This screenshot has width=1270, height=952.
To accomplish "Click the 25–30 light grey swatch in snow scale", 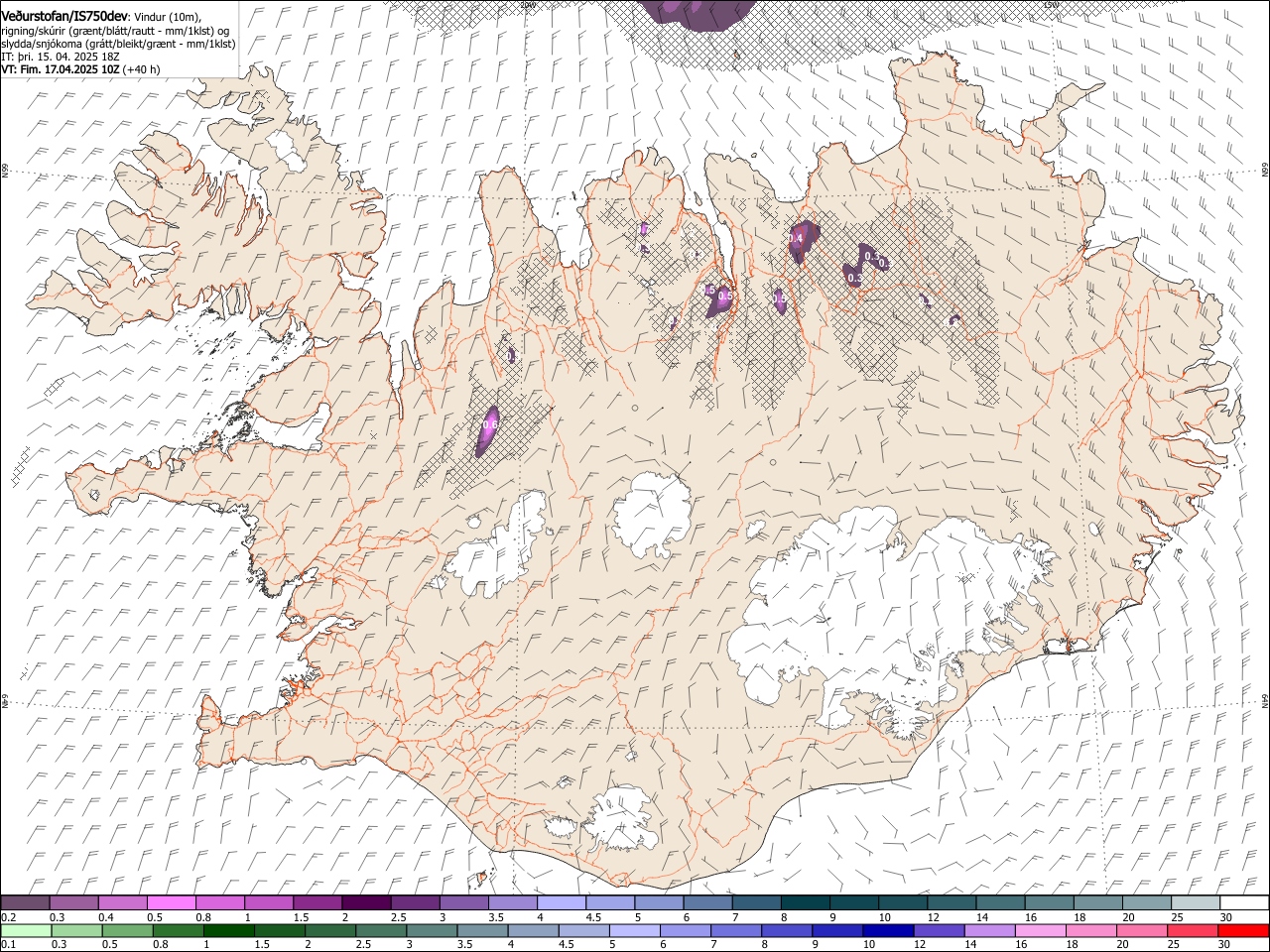I will 1195,903.
